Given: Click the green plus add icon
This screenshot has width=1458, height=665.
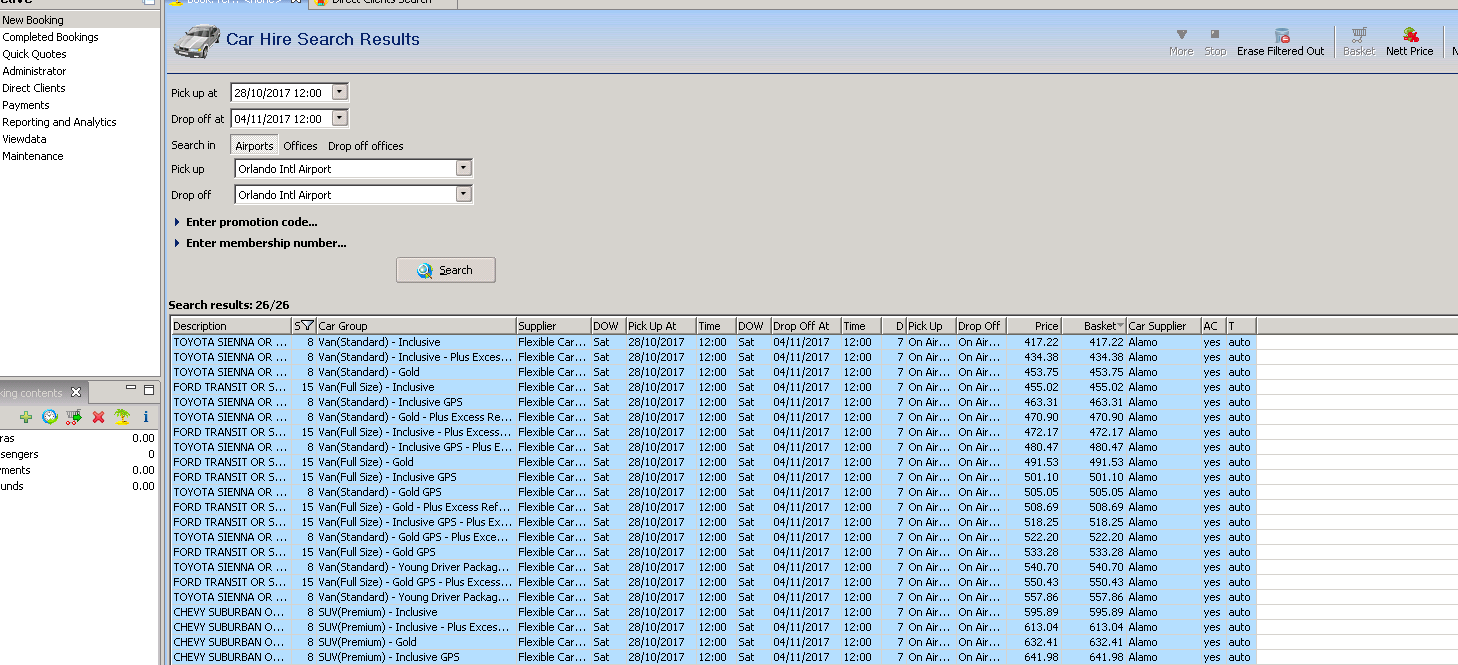Looking at the screenshot, I should [26, 417].
